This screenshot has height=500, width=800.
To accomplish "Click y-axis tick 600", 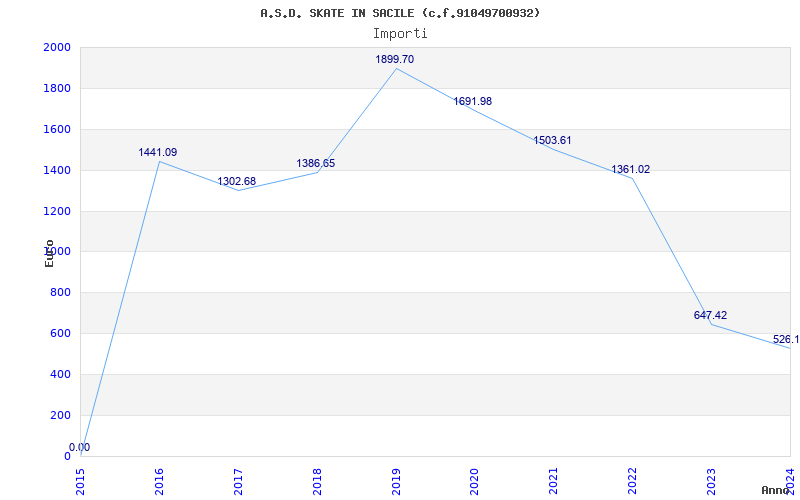I will [60, 333].
